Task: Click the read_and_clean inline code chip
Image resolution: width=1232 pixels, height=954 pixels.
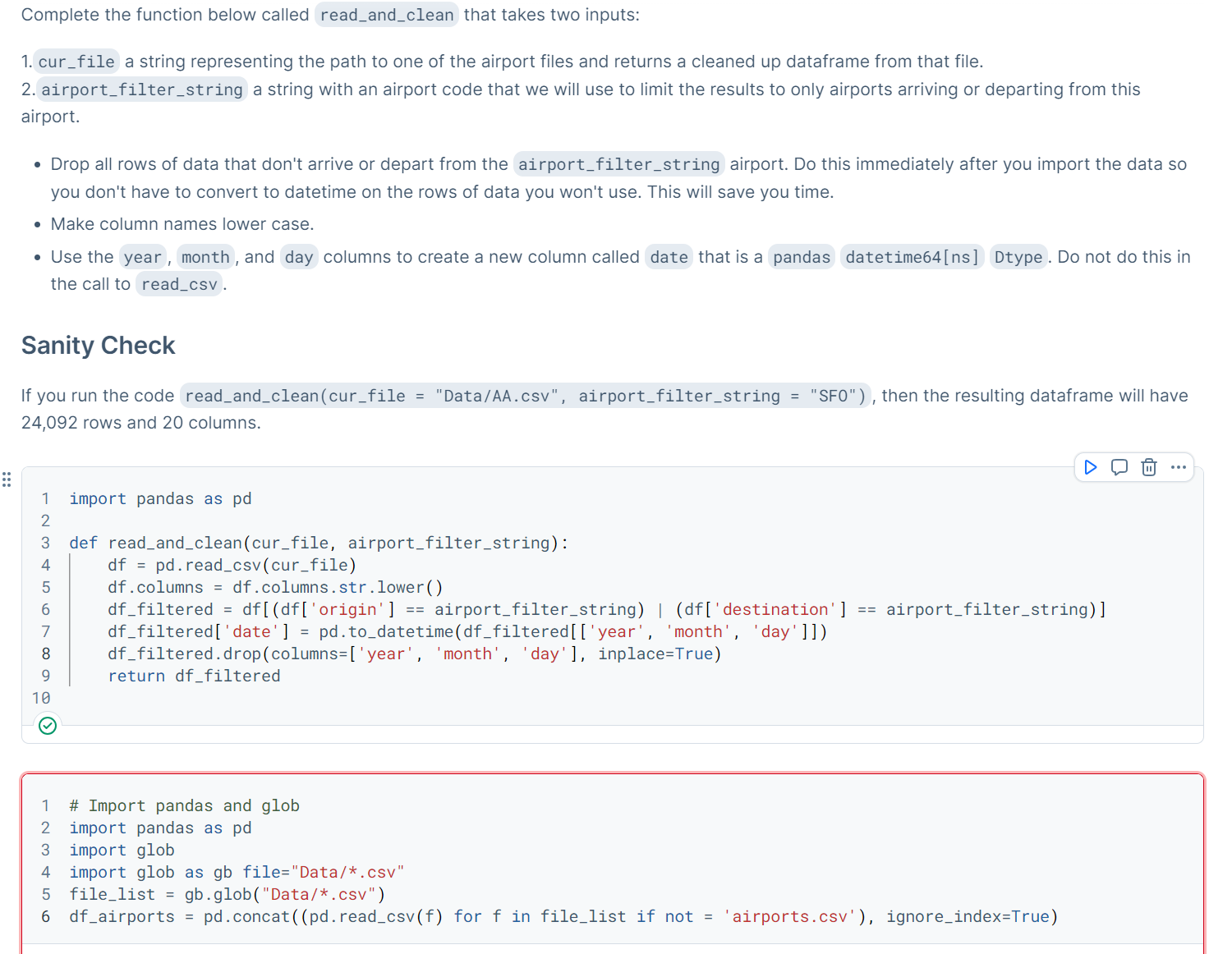Action: pyautogui.click(x=386, y=15)
